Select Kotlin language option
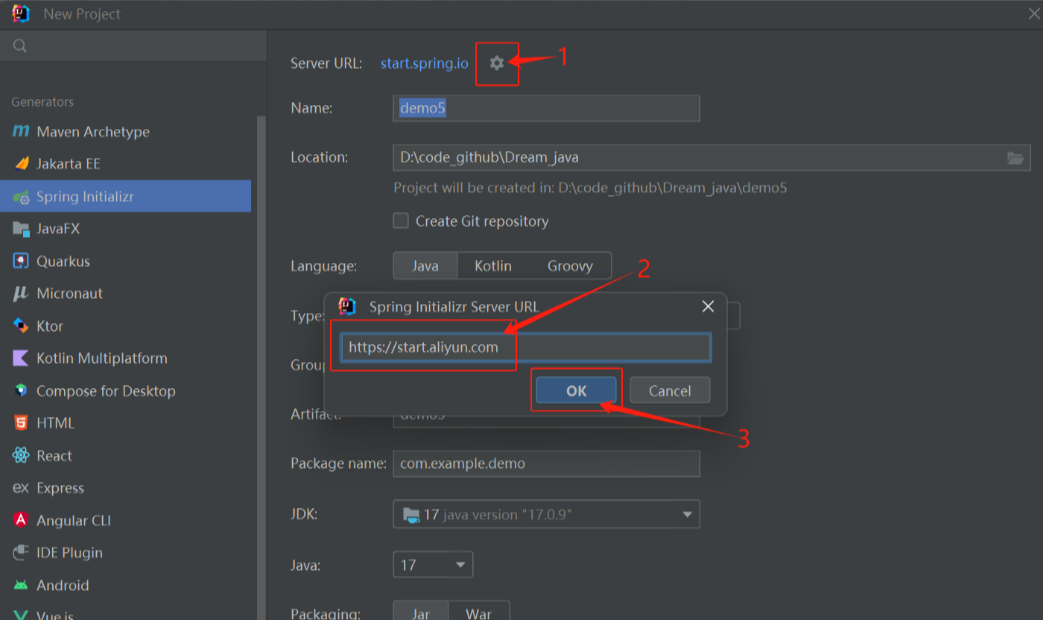This screenshot has width=1043, height=620. pyautogui.click(x=493, y=265)
